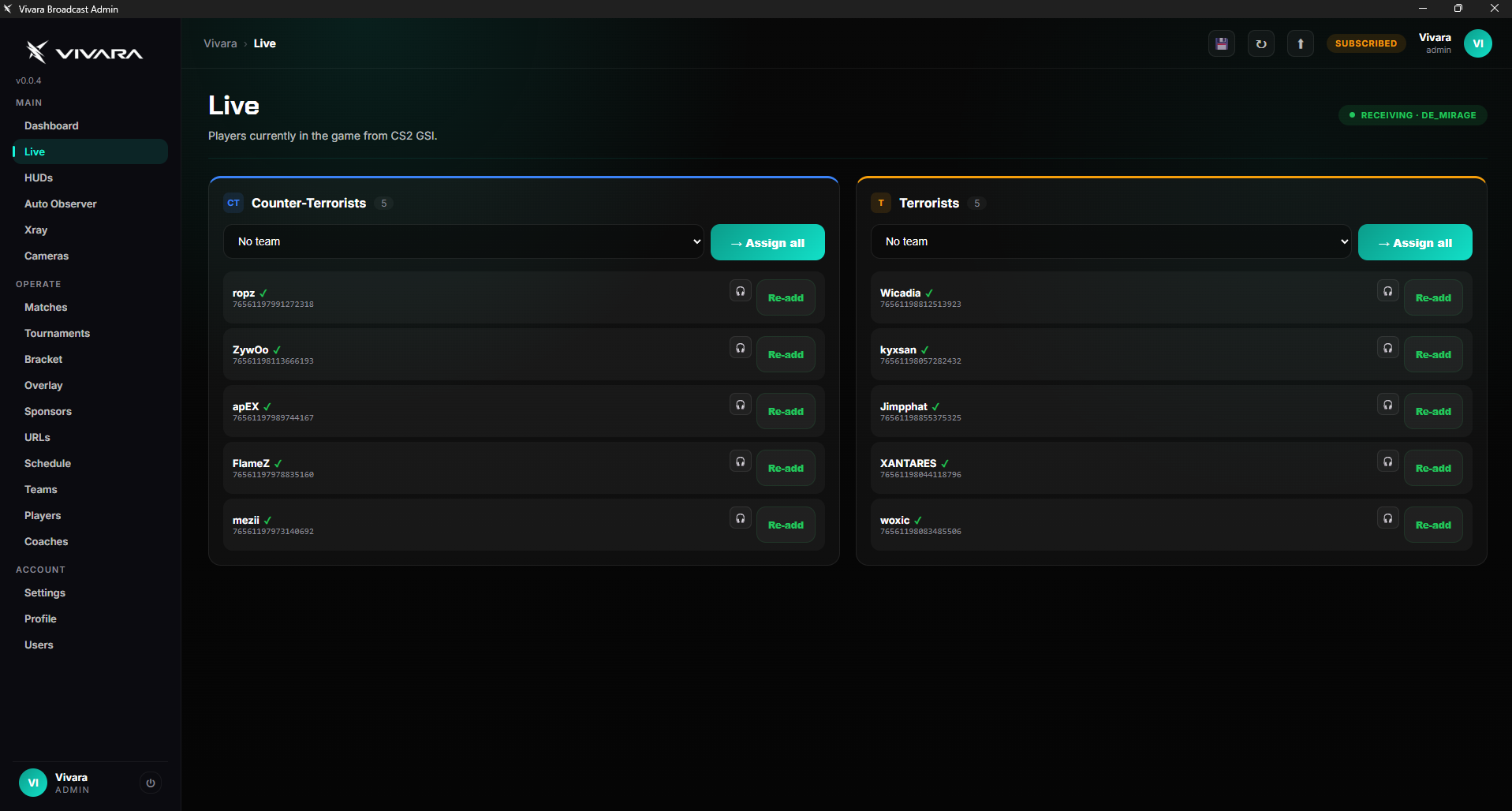Re-add player woxic

coord(1433,525)
